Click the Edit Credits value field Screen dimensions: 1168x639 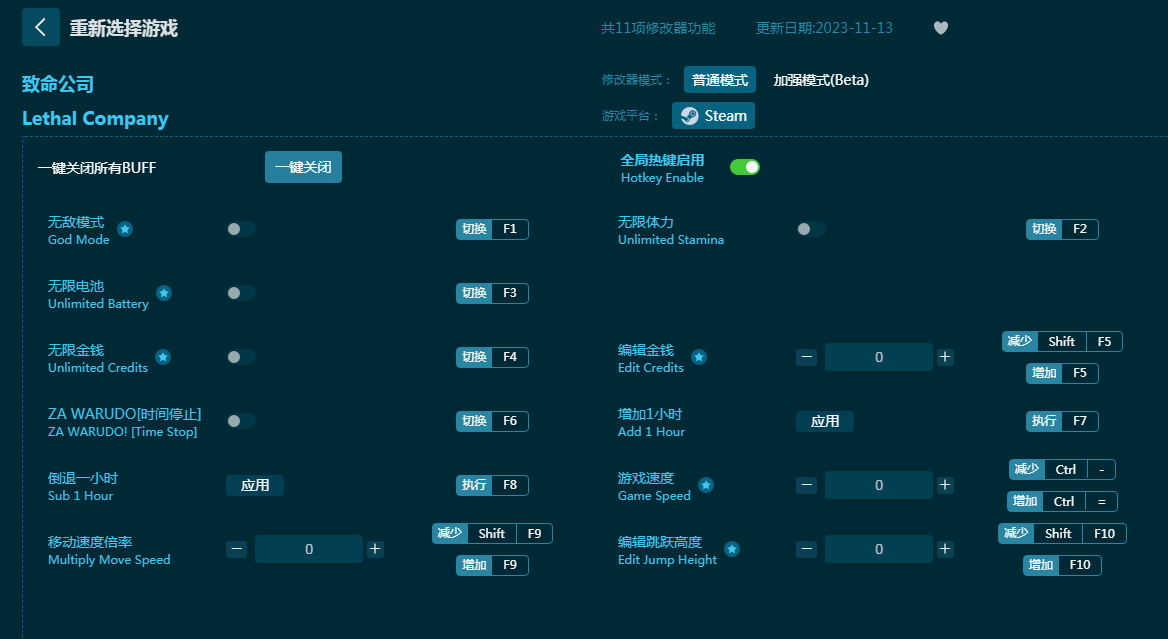[879, 357]
